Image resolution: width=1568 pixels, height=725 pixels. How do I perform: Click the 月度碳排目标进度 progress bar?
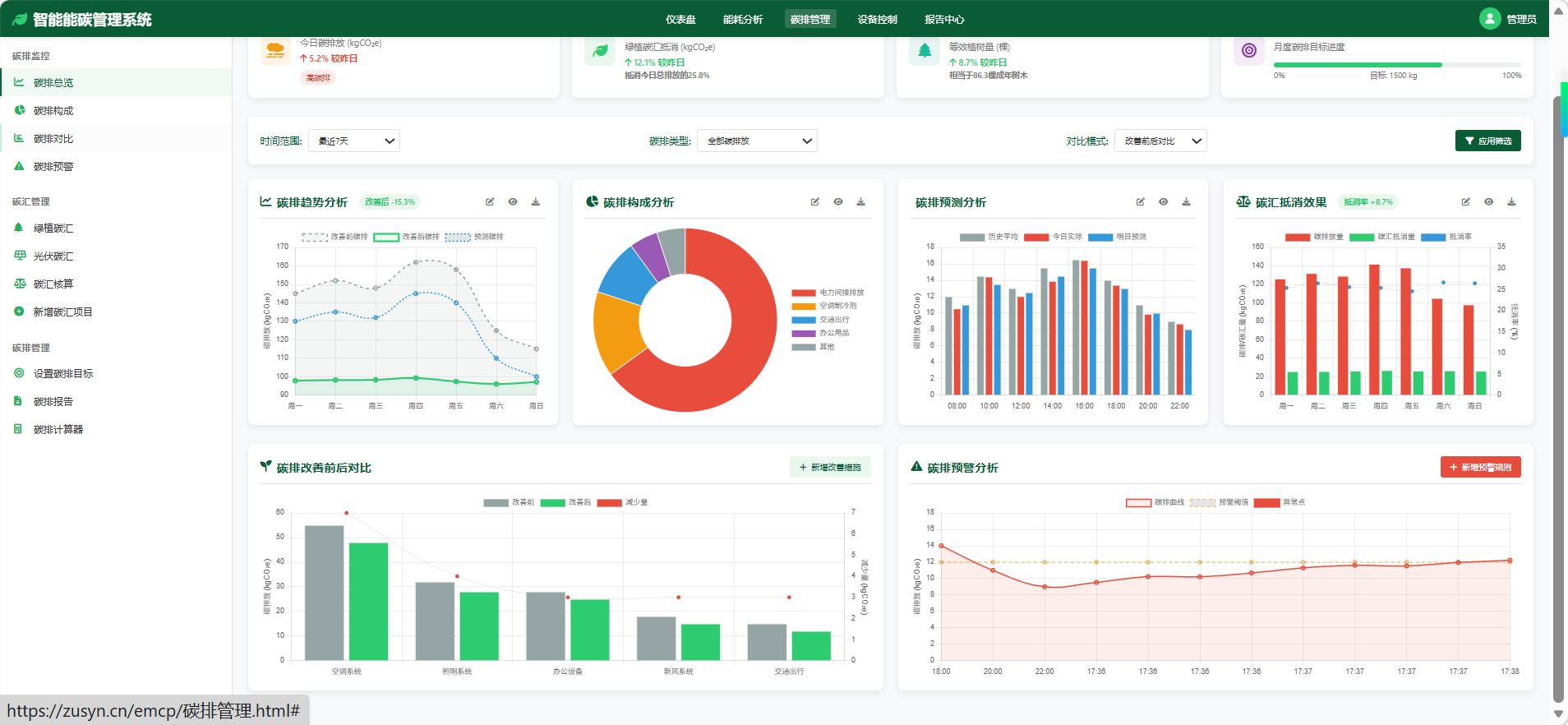tap(1396, 65)
